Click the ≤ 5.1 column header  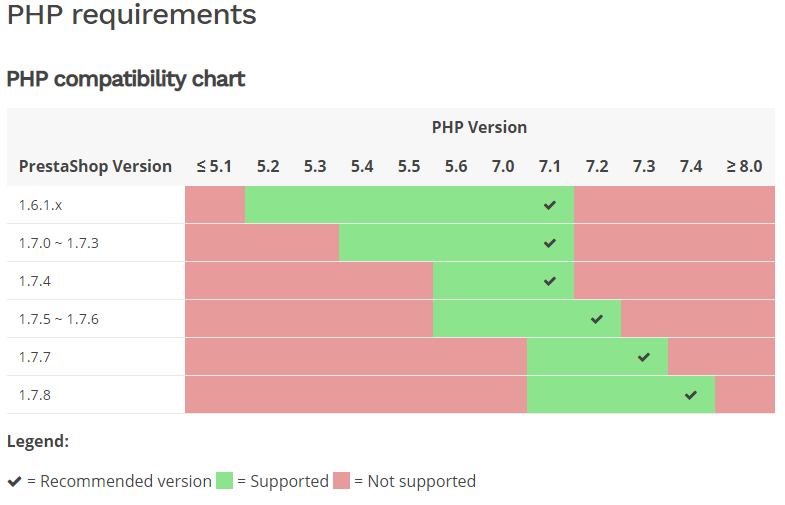[x=214, y=166]
